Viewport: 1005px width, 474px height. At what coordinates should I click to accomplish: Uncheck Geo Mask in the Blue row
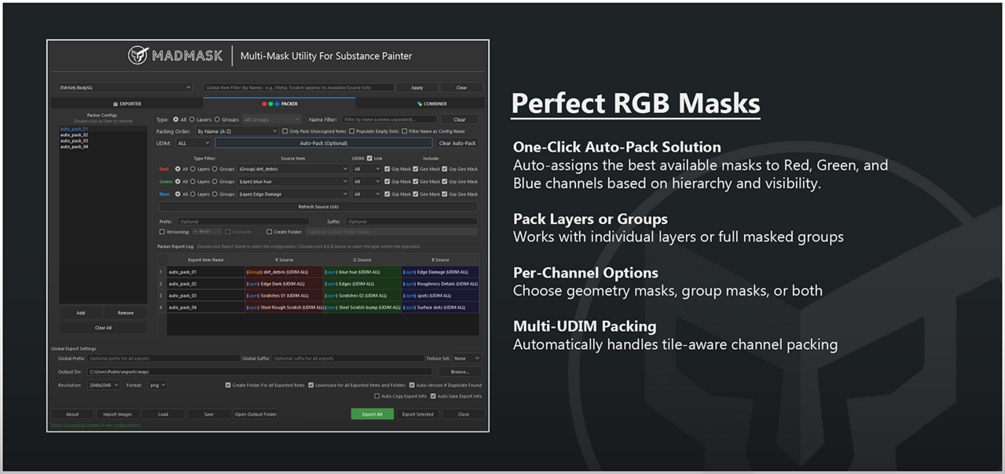pos(415,193)
